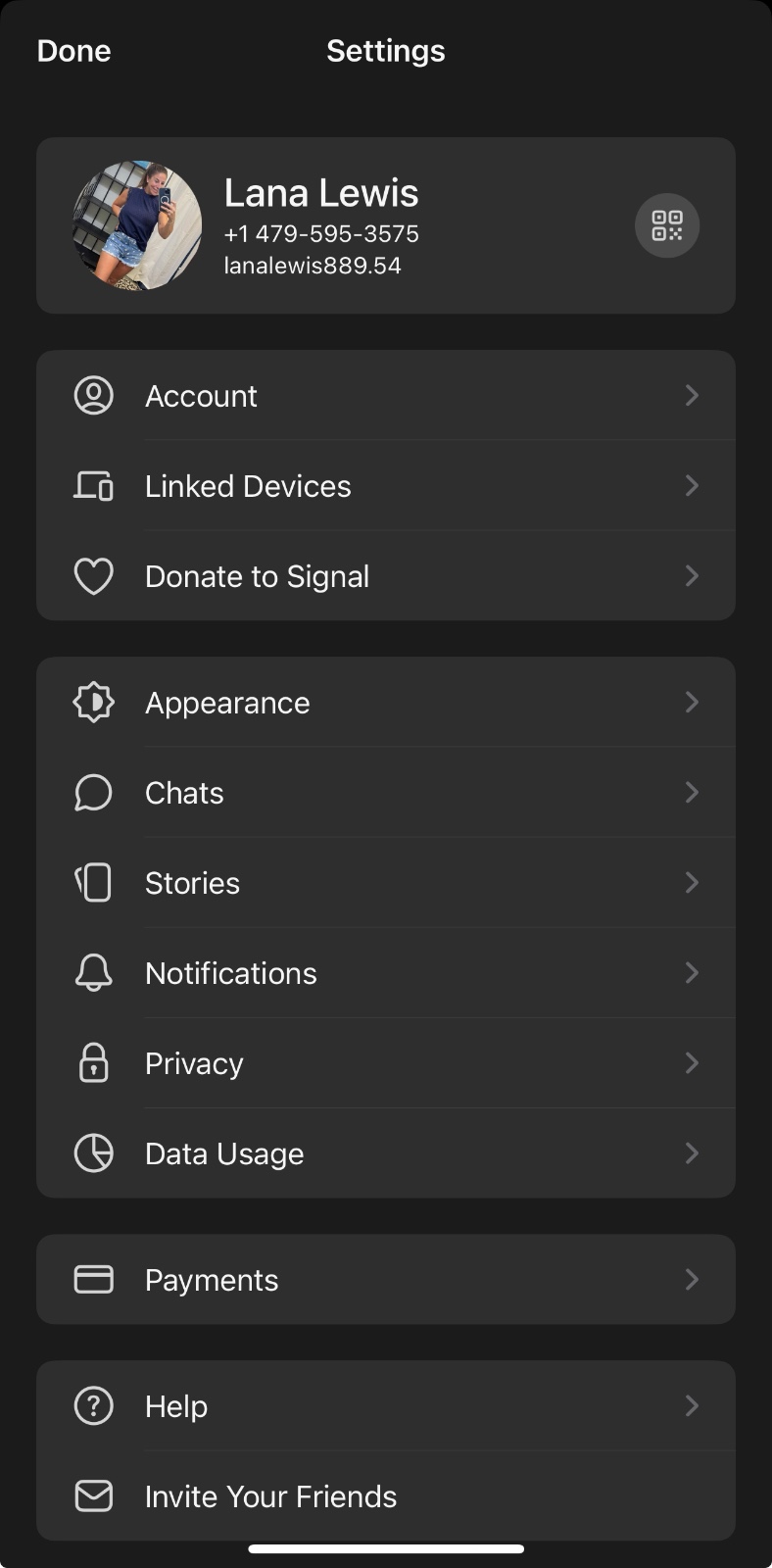Open Lana Lewis profile photo
This screenshot has width=772, height=1568.
point(137,225)
